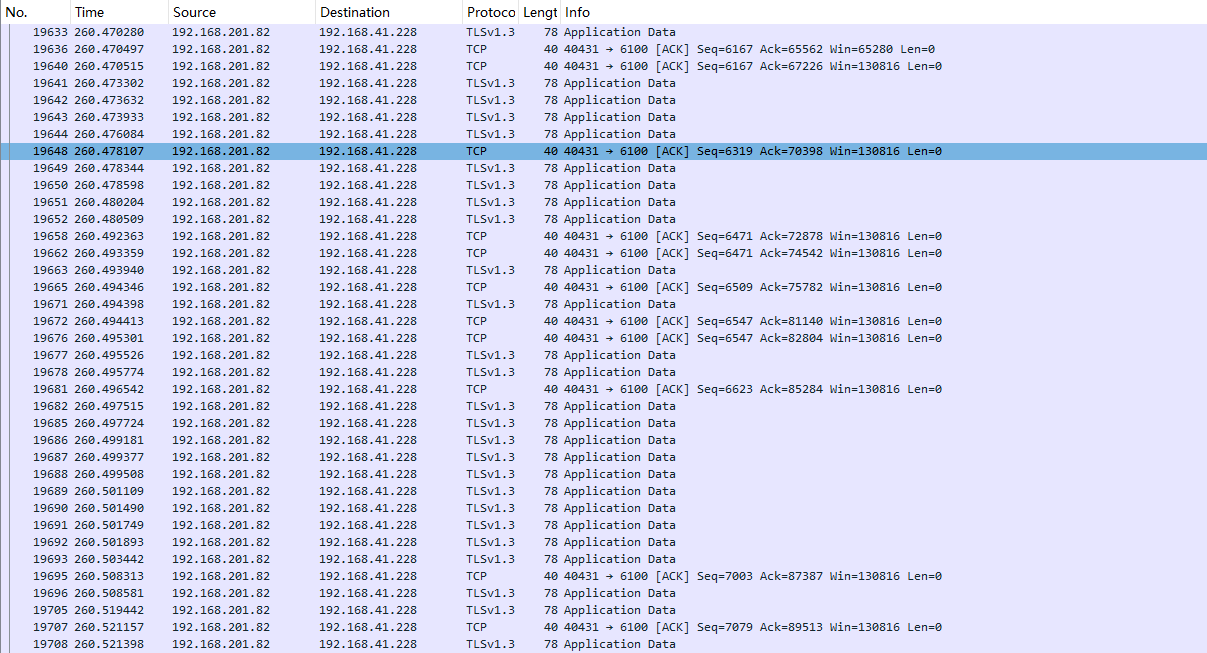Click the last TLSv1.3 packet 19708

pyautogui.click(x=600, y=644)
